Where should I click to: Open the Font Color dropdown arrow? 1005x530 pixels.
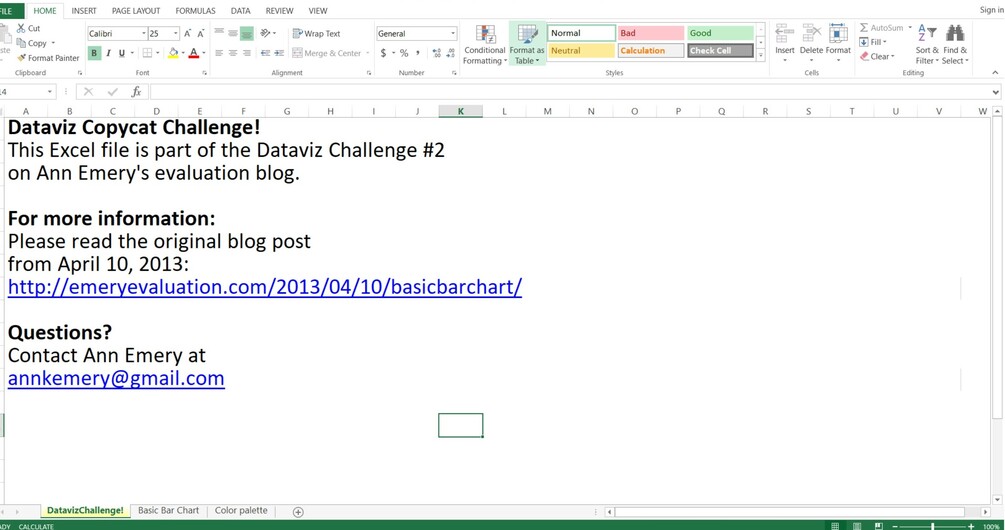coord(204,53)
